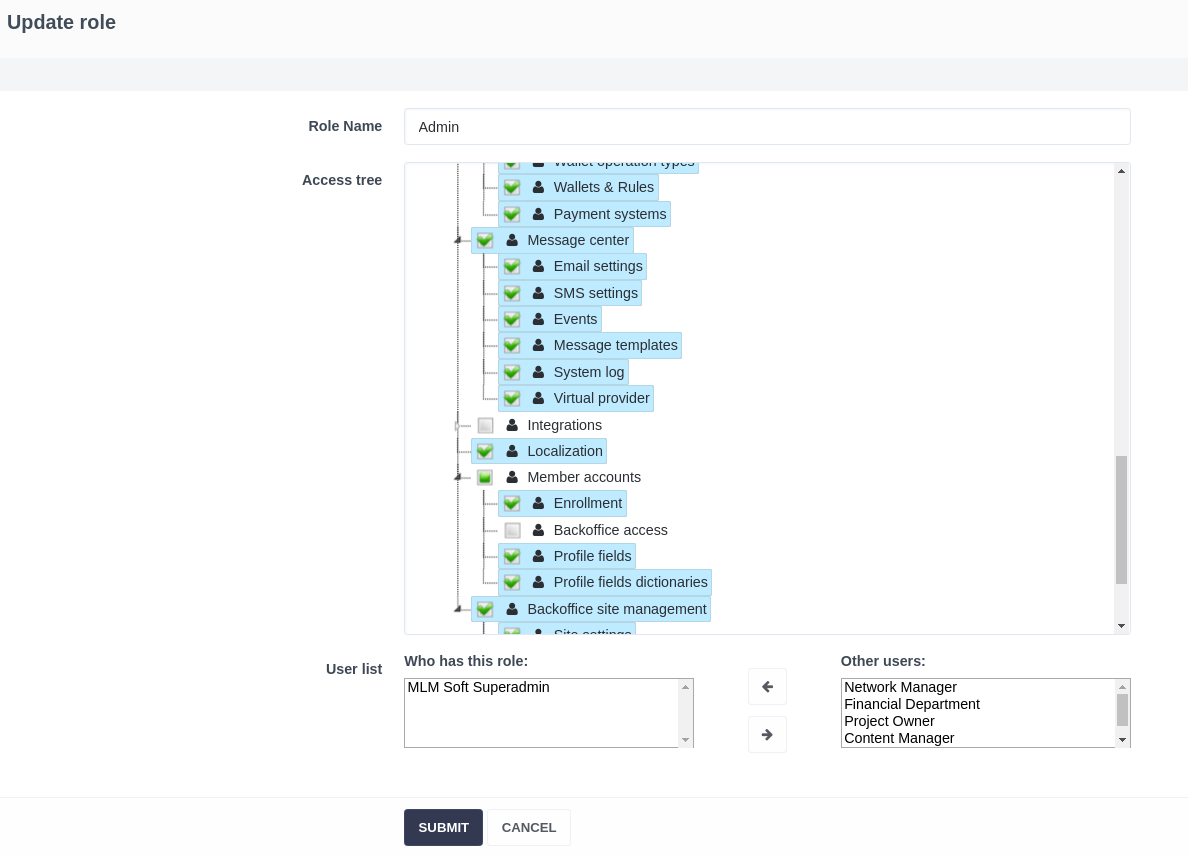Click the person icon beside Backoffice access
Image resolution: width=1188 pixels, height=856 pixels.
(x=538, y=531)
